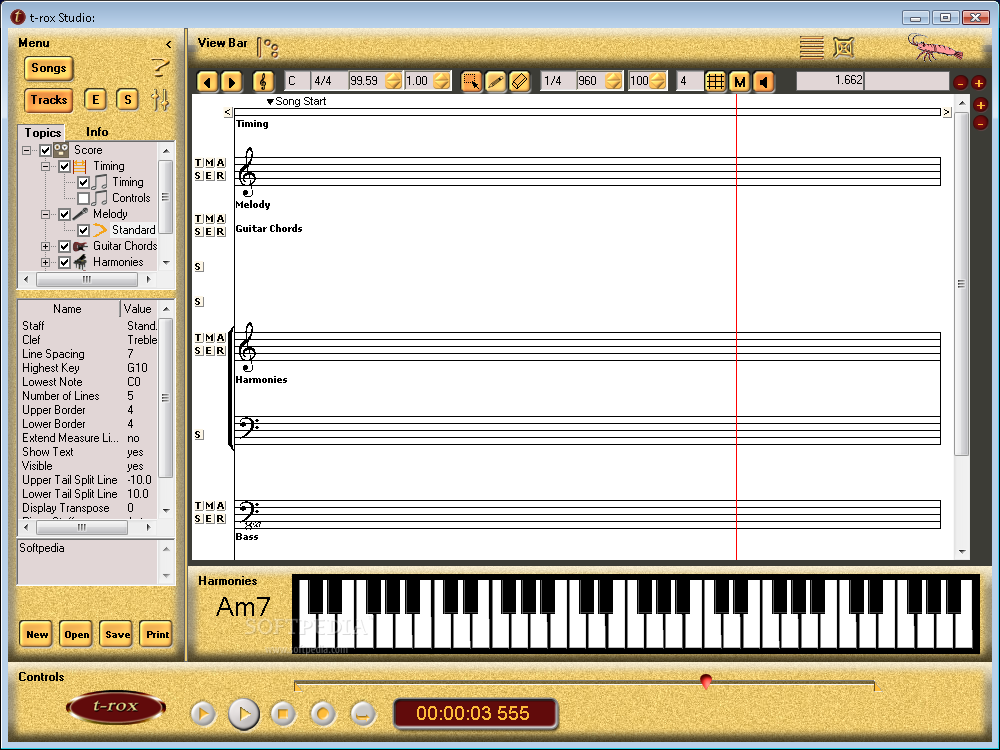The width and height of the screenshot is (1000, 750).
Task: Click the red minus zoom button in toolbar
Action: [960, 82]
